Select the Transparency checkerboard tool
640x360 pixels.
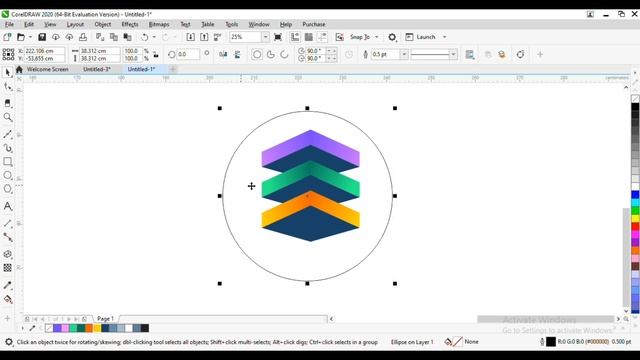7,268
